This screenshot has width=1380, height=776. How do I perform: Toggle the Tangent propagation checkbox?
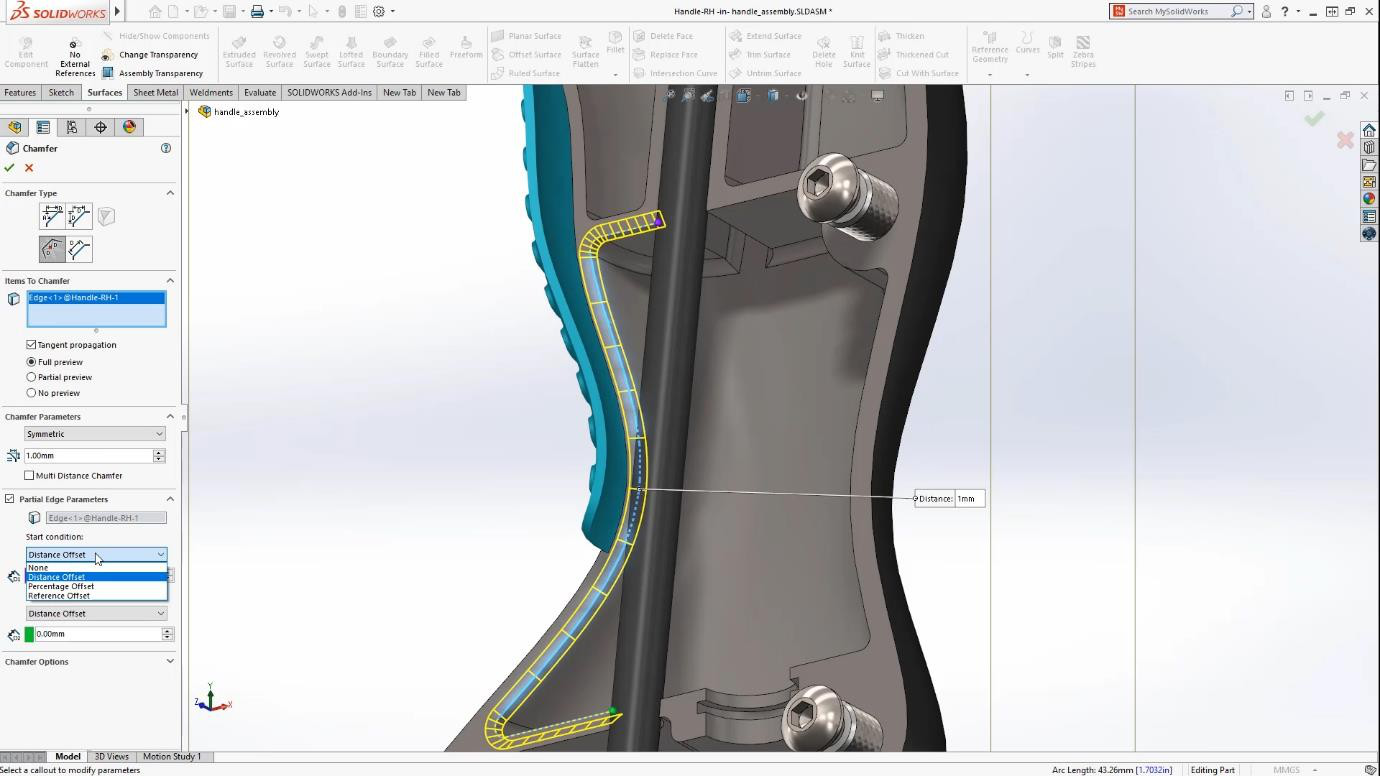coord(31,344)
